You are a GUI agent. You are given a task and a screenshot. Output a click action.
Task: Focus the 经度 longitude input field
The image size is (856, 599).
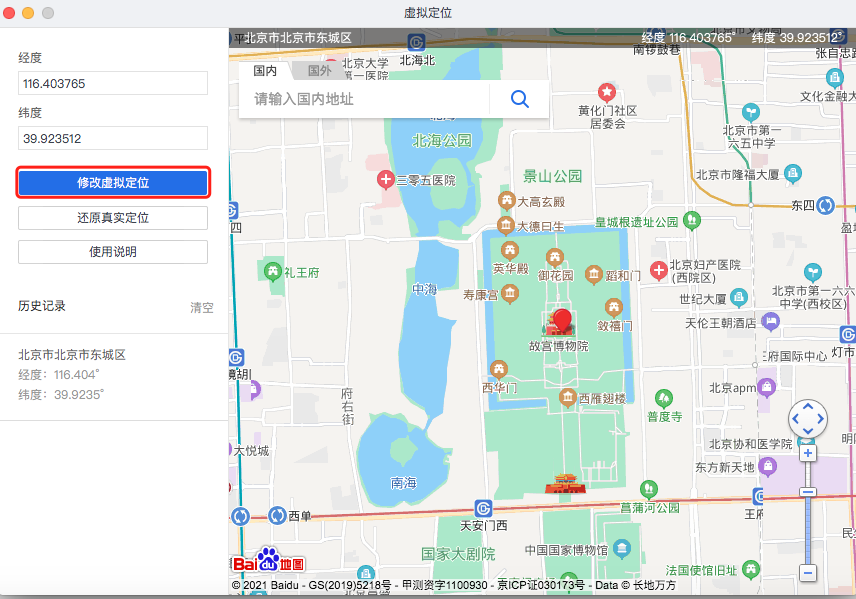113,84
